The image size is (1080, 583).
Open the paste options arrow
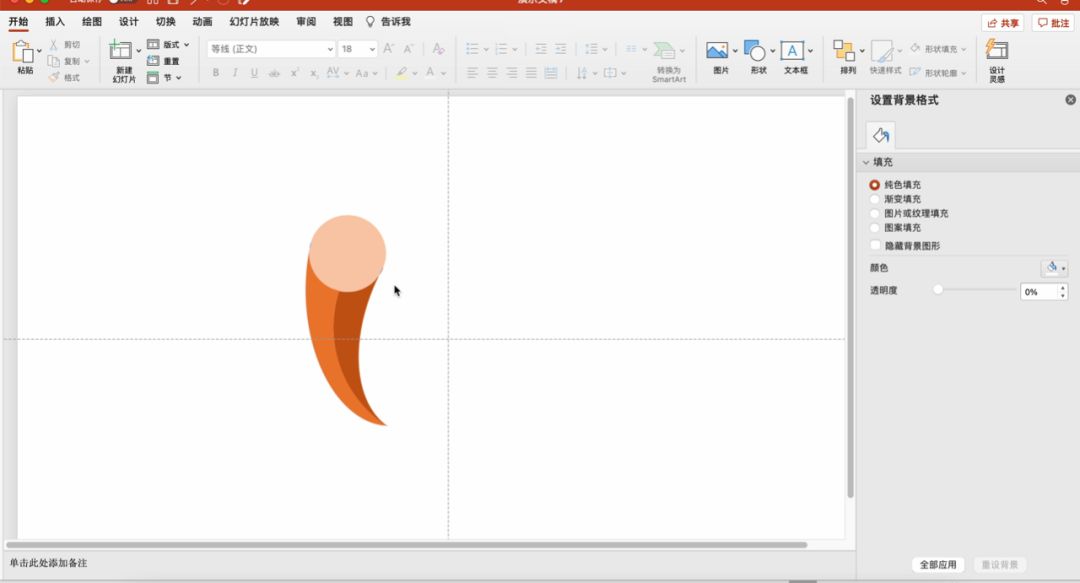click(39, 51)
